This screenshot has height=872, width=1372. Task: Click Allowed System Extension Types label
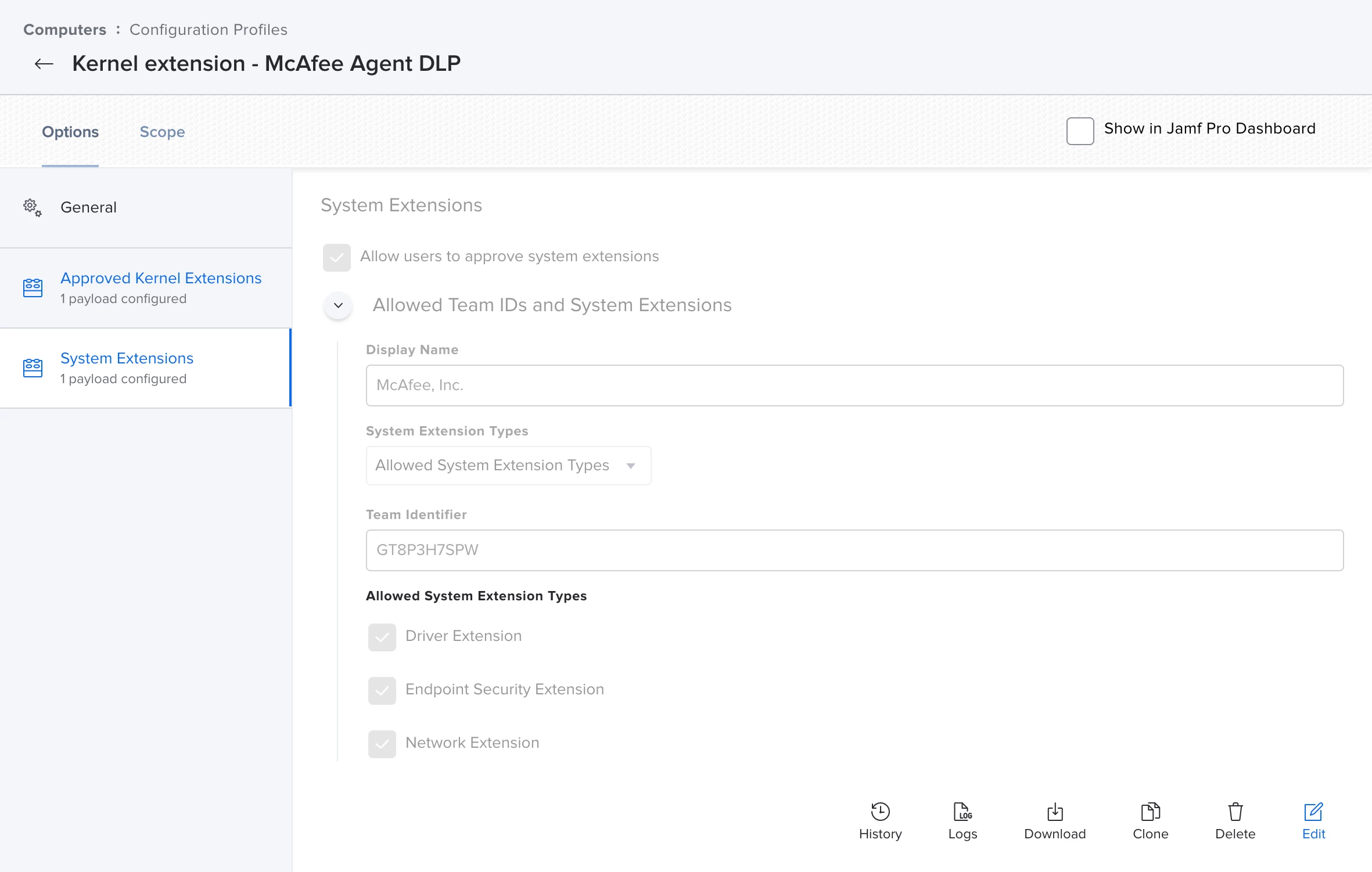coord(476,596)
